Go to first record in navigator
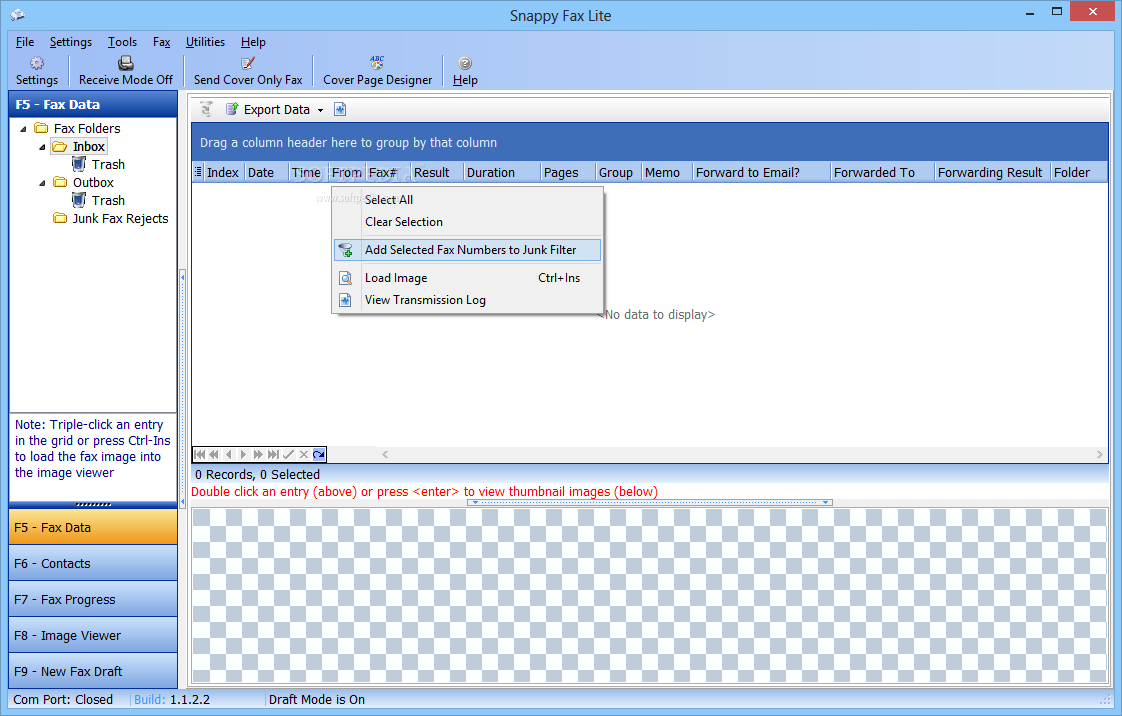Viewport: 1122px width, 716px height. [x=200, y=454]
